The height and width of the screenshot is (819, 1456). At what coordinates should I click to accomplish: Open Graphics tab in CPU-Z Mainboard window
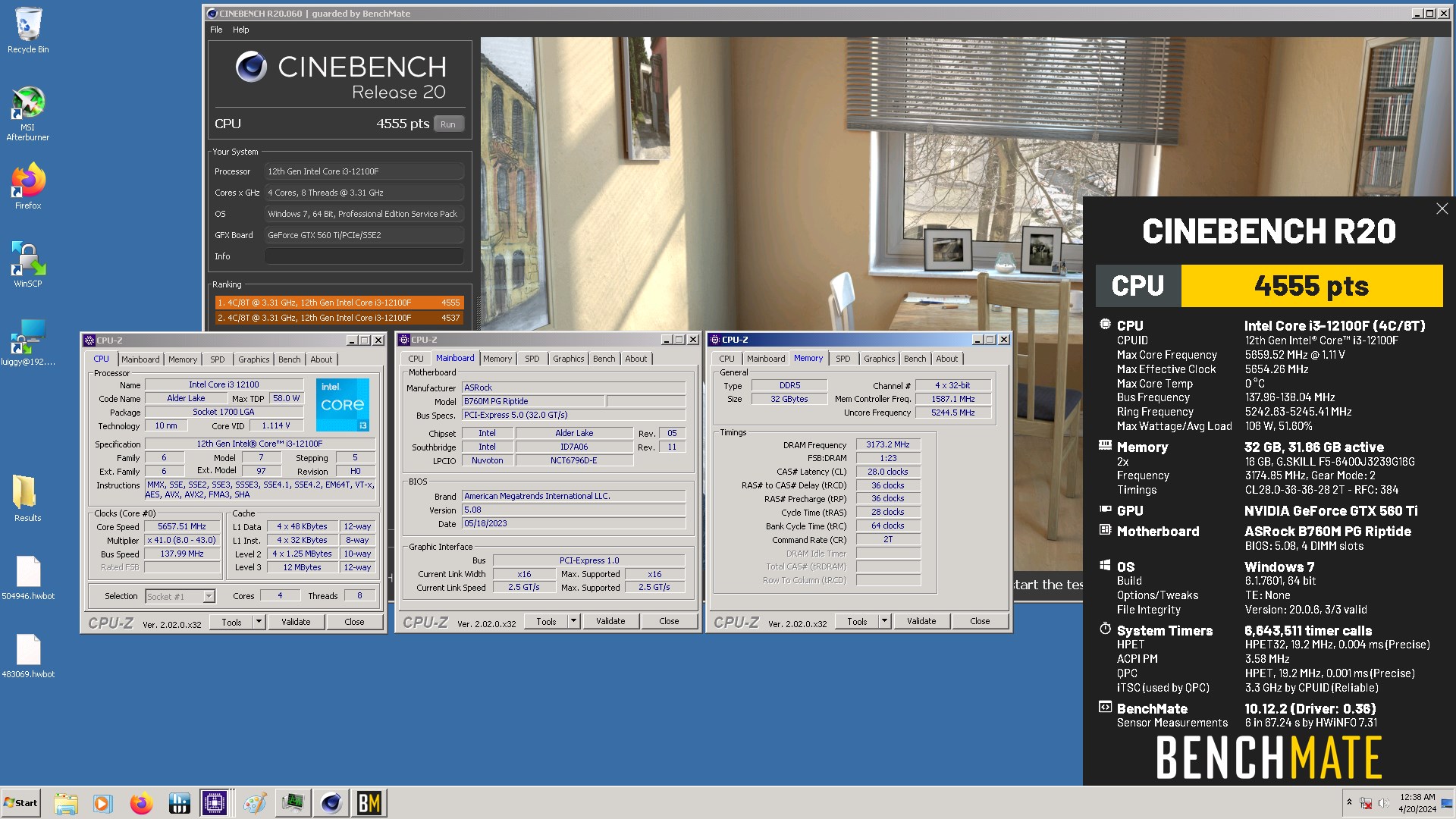point(569,359)
